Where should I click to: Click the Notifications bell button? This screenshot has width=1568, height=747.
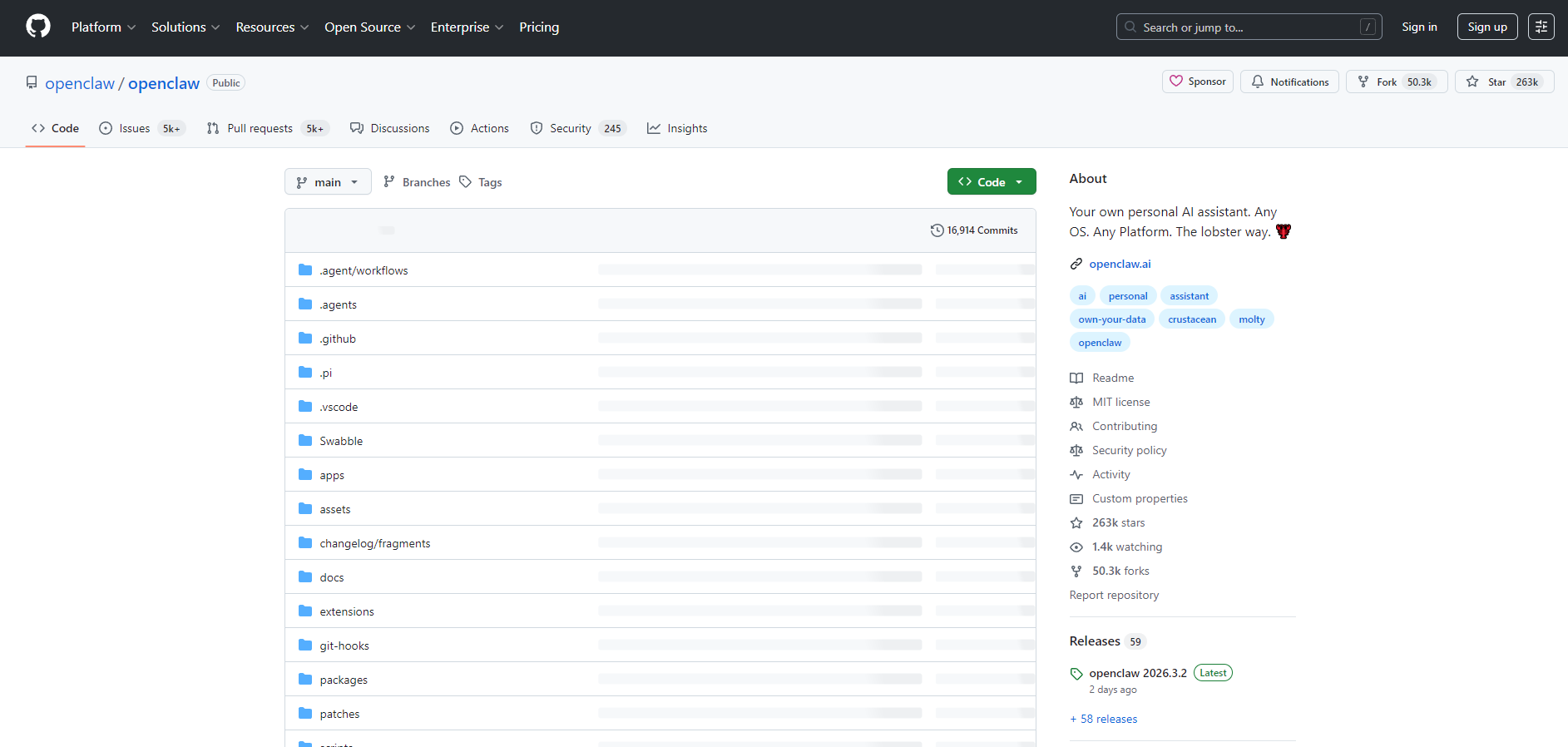[x=1289, y=82]
